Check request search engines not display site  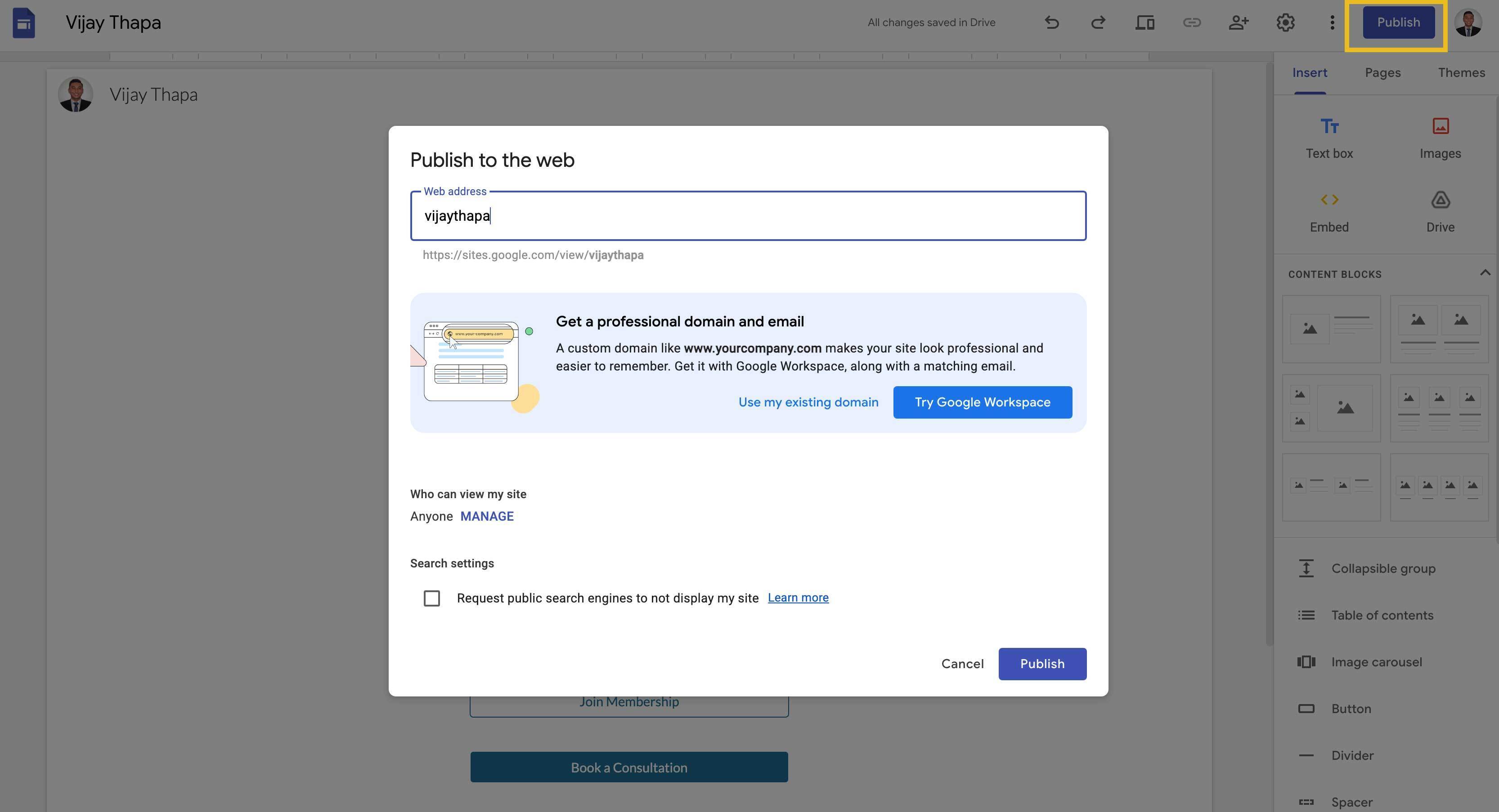(432, 598)
